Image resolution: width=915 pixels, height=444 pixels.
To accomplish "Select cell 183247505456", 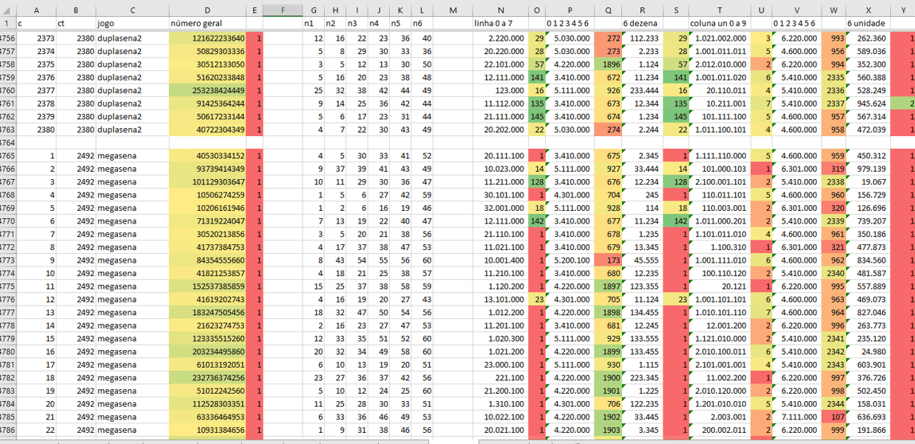I will pyautogui.click(x=207, y=313).
